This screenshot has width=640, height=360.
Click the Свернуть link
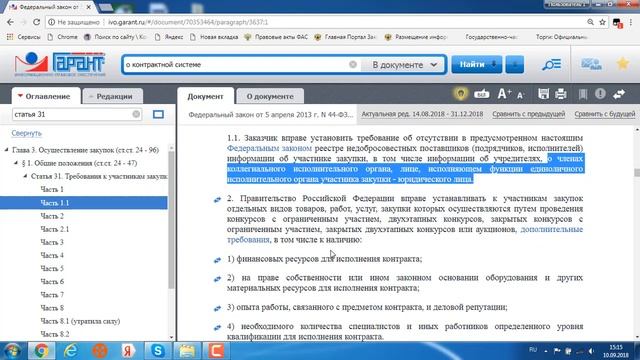pos(27,133)
